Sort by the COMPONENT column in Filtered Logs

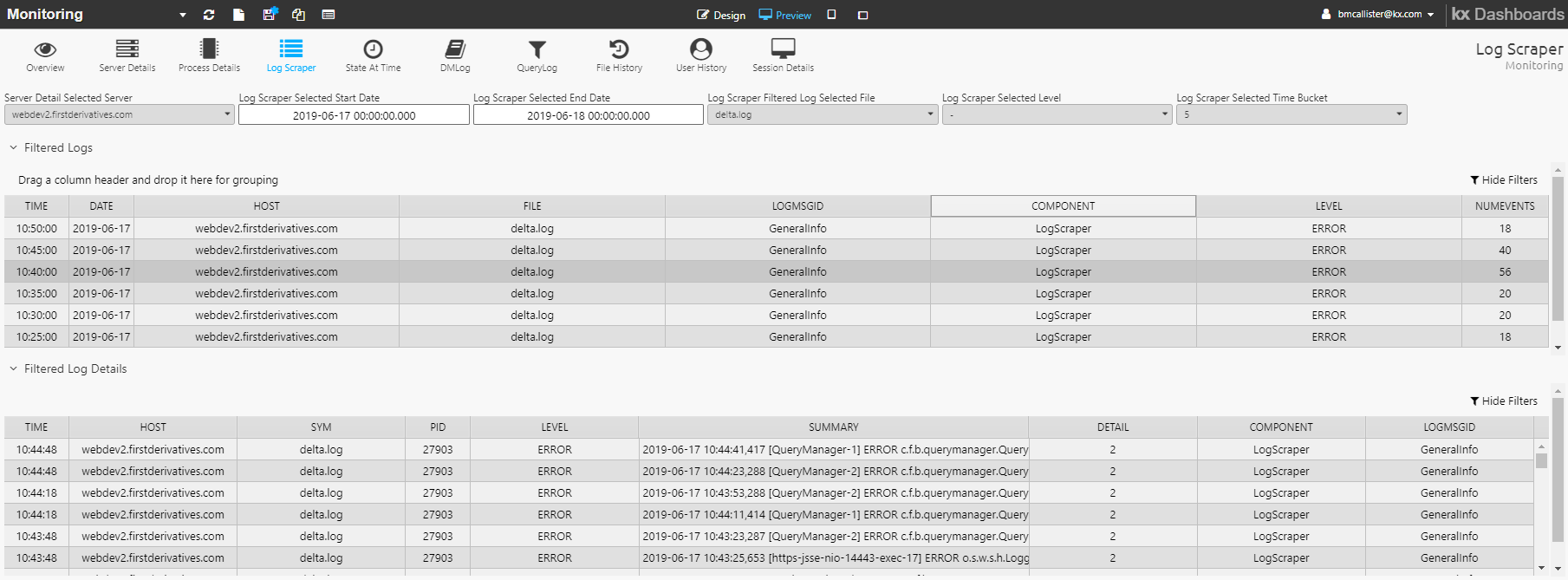(1063, 206)
